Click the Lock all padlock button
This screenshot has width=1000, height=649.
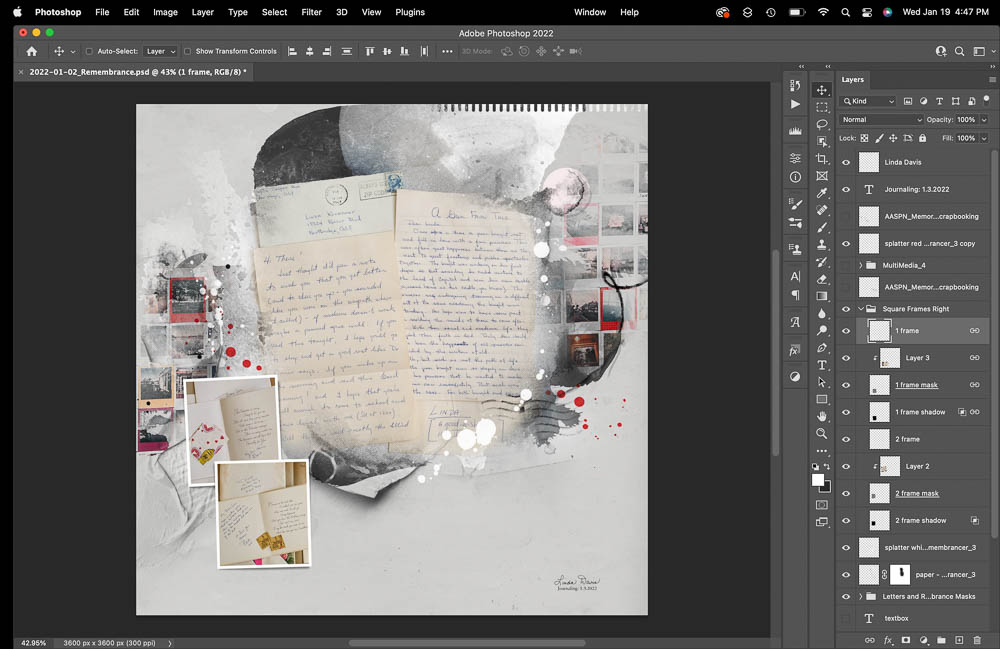pos(922,138)
